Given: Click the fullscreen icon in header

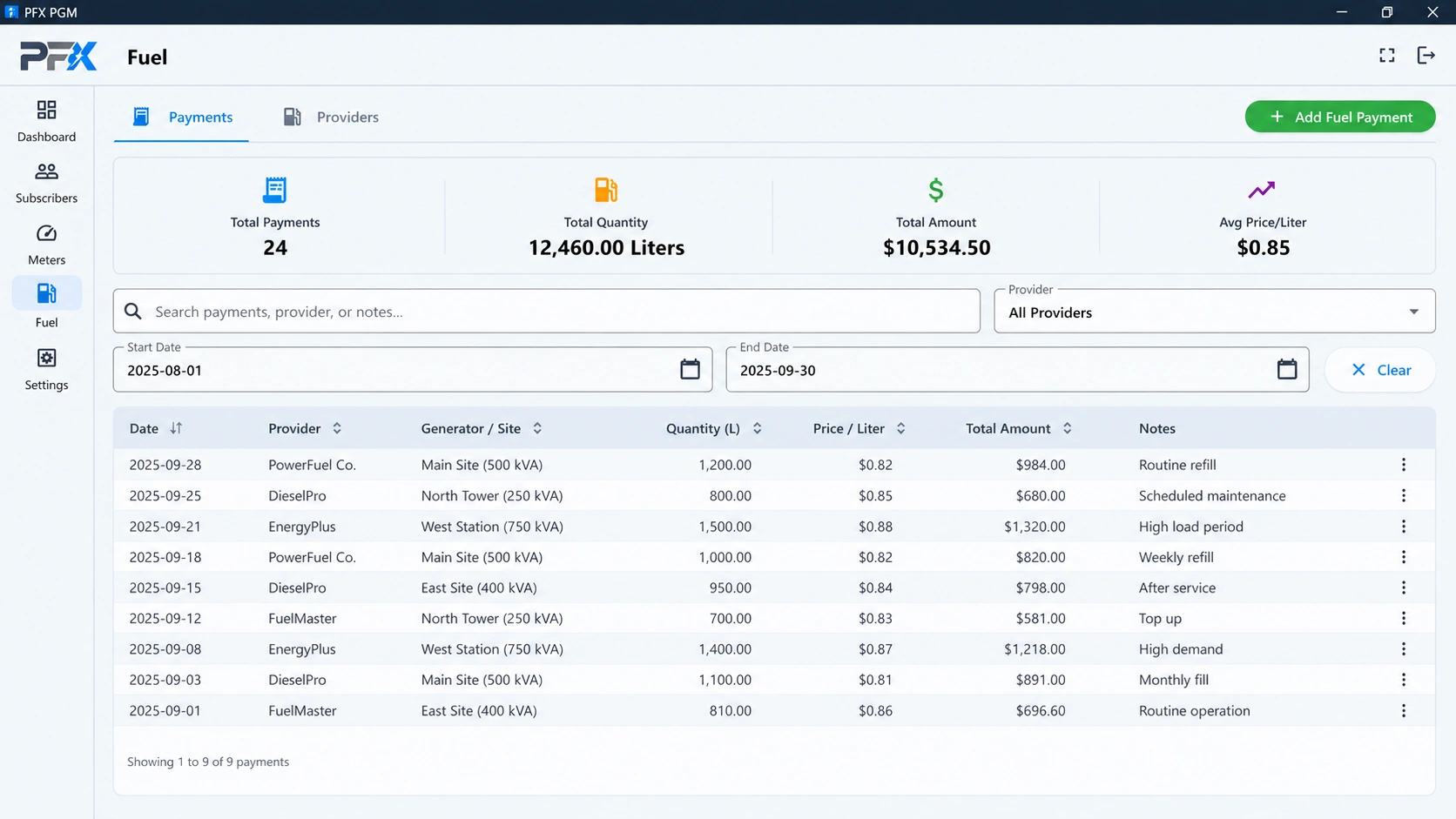Looking at the screenshot, I should pos(1387,56).
